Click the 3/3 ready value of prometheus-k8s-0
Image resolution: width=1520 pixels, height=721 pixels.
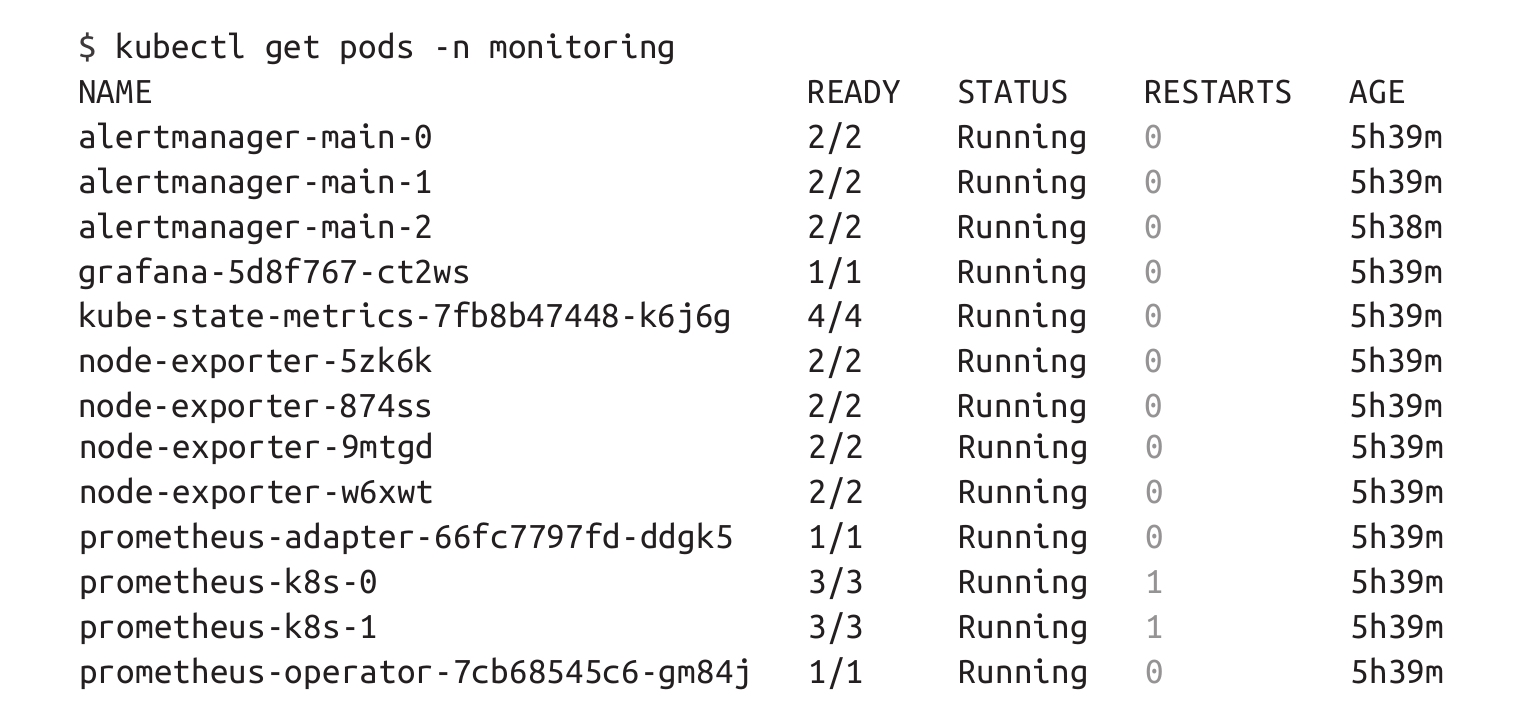tap(834, 583)
